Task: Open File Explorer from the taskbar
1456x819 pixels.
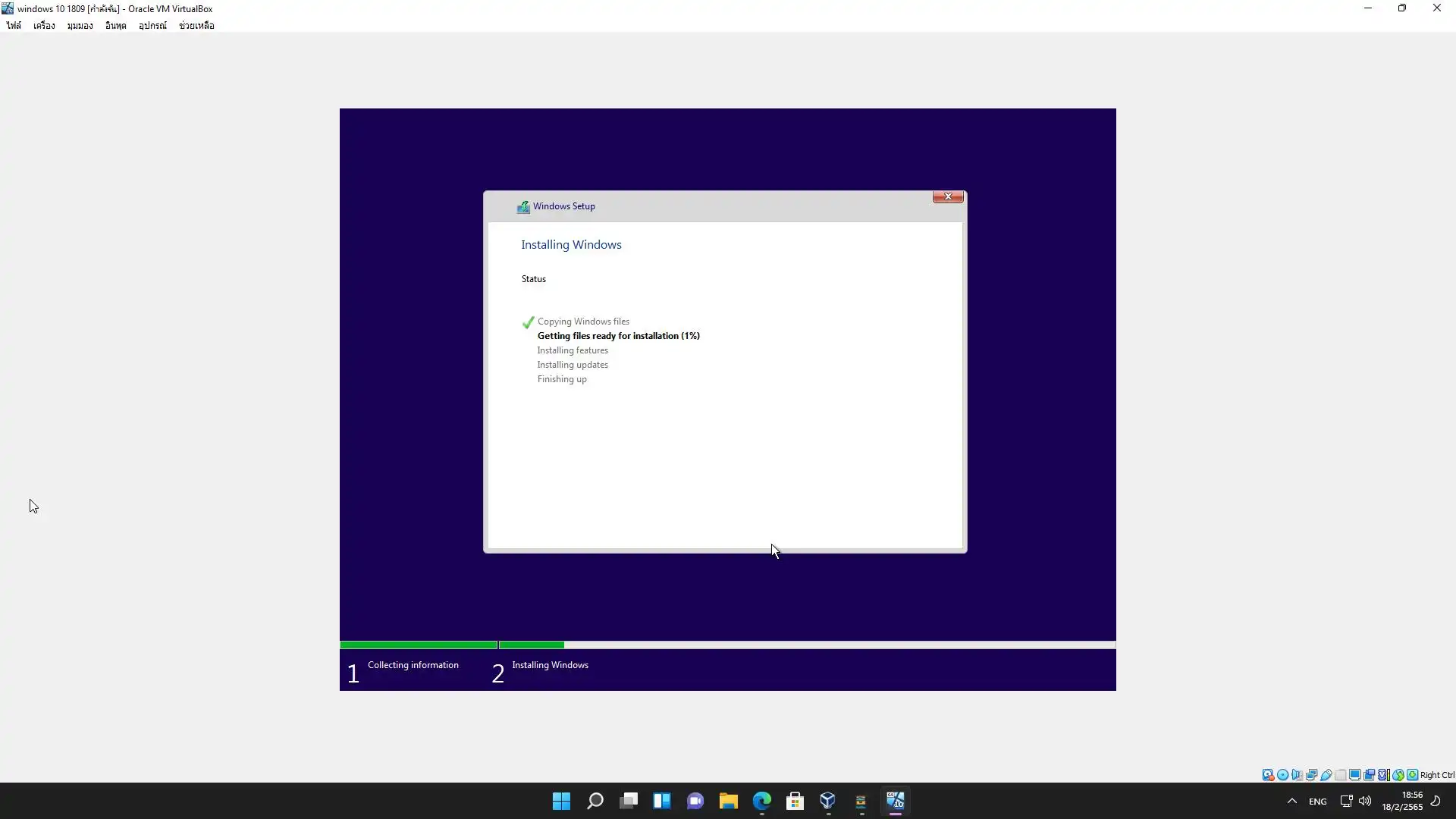Action: [x=728, y=801]
